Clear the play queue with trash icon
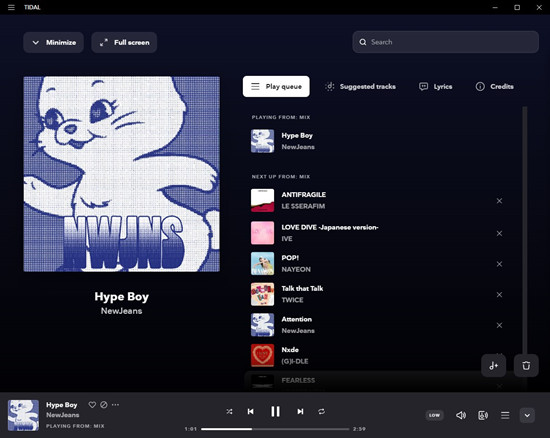 coord(526,366)
